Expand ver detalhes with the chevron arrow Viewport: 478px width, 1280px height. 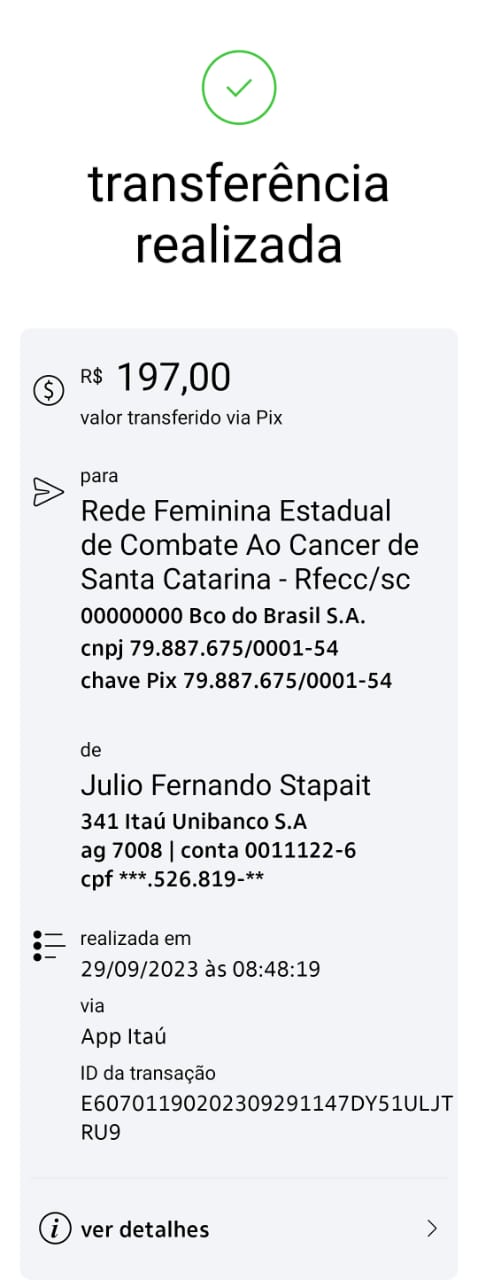(432, 1228)
